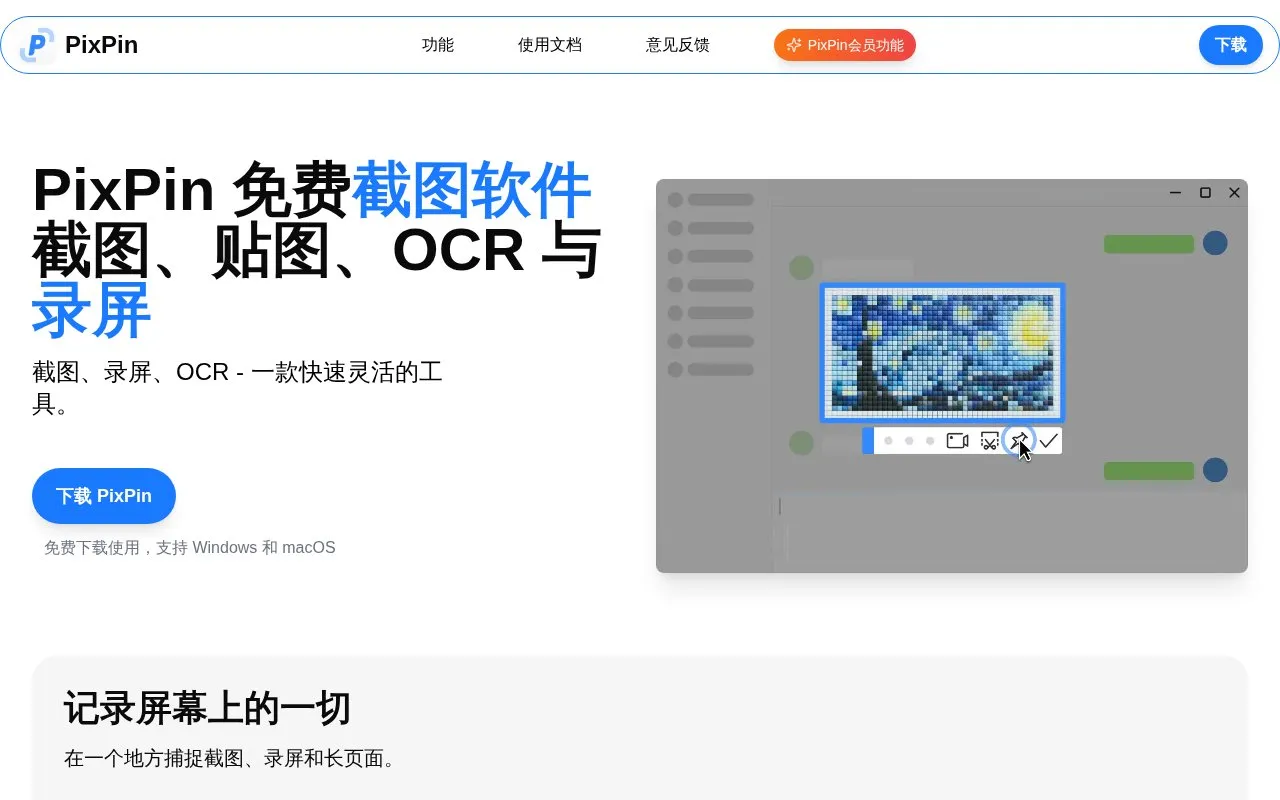Click subtitle 截图、录屏、OCR - 一款快速灵活的工具
Image resolution: width=1280 pixels, height=800 pixels.
pos(237,388)
